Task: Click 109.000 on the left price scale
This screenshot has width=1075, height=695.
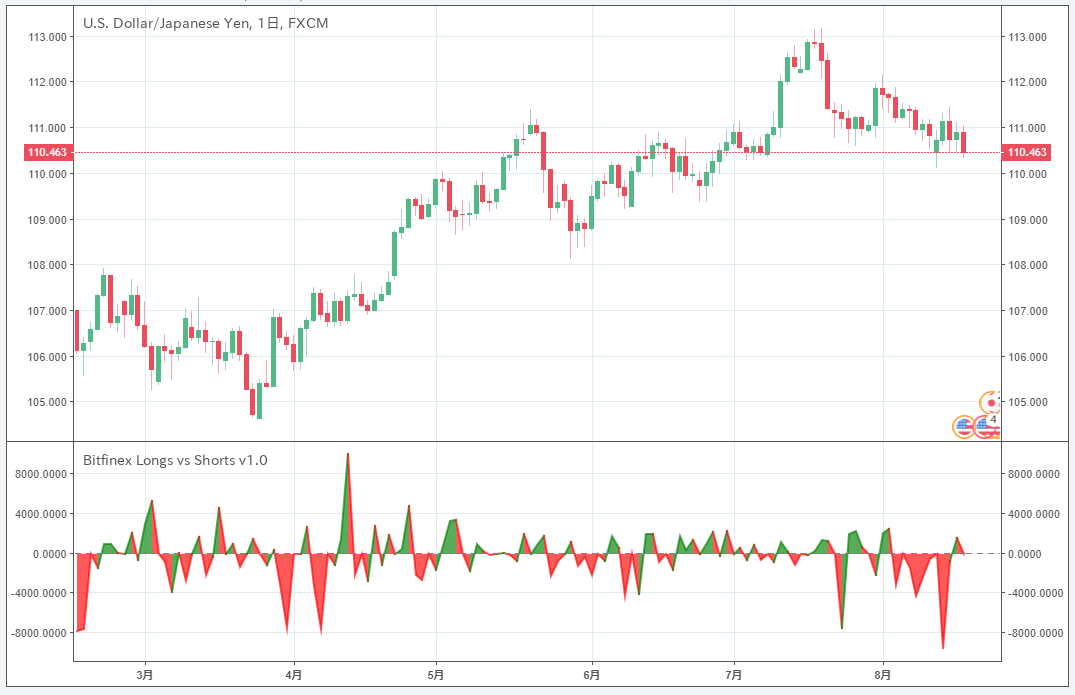Action: (47, 220)
